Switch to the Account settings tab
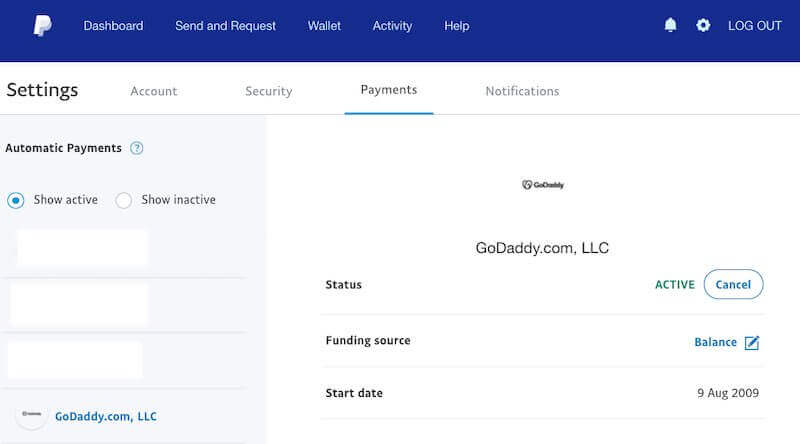800x444 pixels. point(154,91)
